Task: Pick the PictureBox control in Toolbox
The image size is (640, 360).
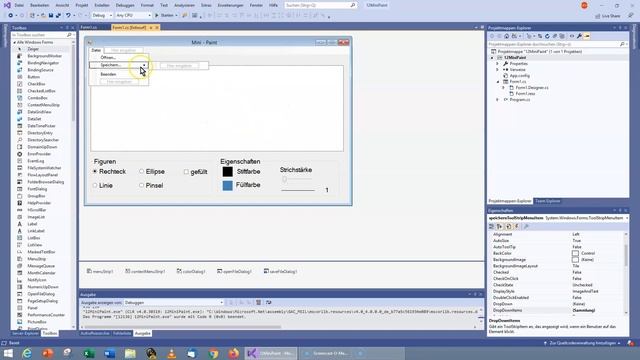Action: point(37,322)
